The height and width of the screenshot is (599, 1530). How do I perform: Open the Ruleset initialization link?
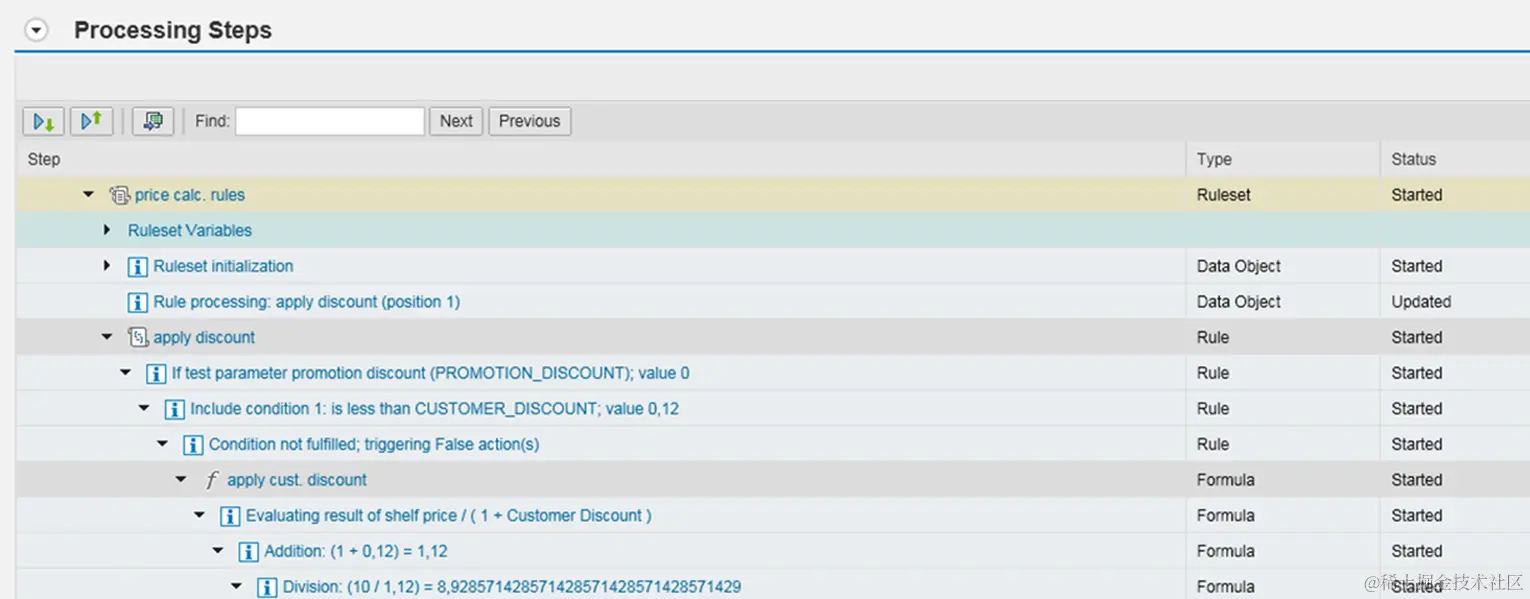[223, 266]
